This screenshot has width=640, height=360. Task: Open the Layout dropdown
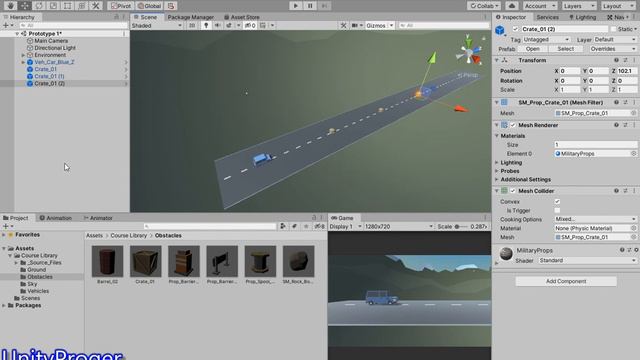618,6
